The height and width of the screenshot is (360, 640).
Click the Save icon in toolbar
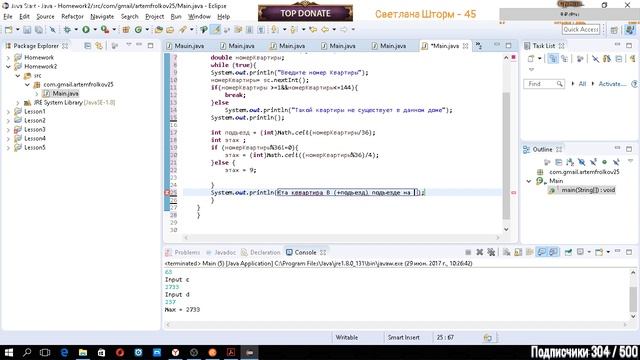point(27,30)
